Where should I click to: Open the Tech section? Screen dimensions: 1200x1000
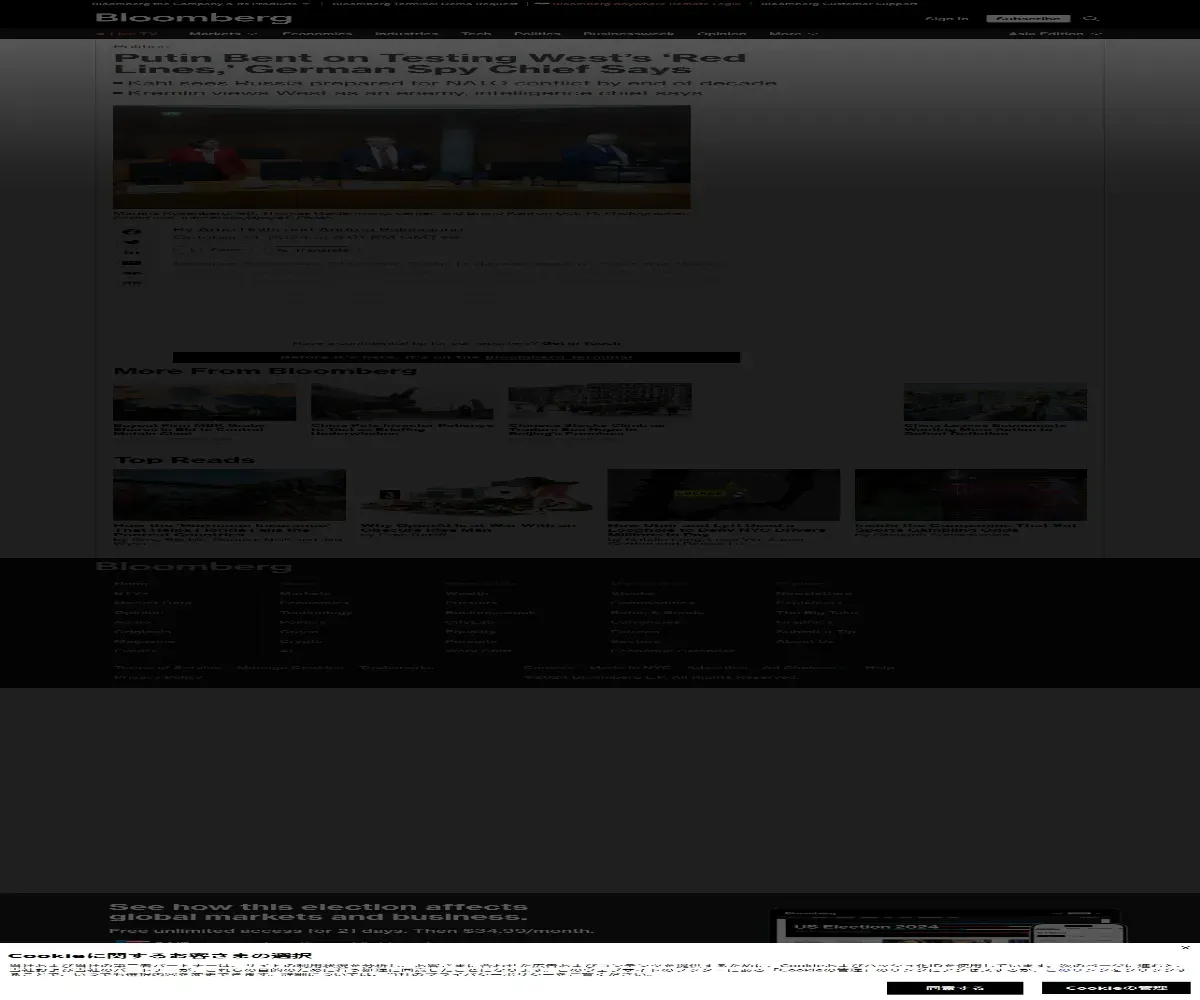pos(476,34)
